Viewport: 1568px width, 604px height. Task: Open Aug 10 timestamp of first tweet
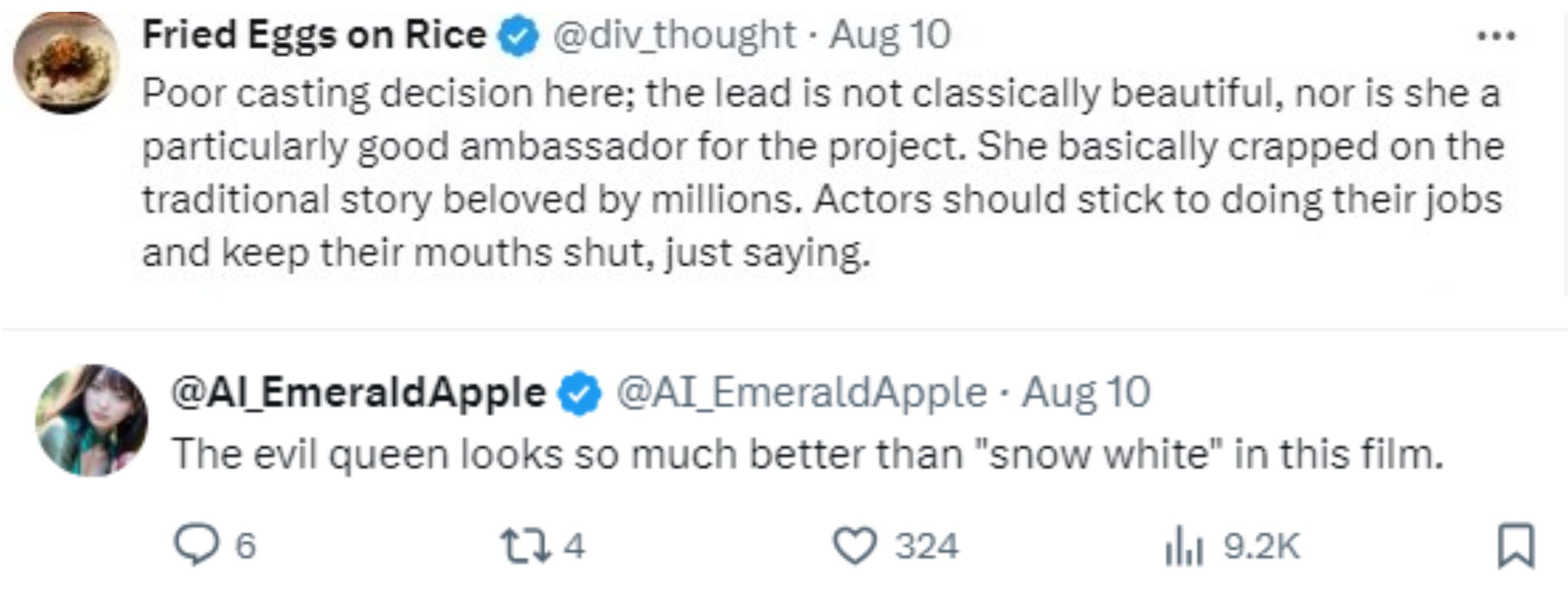click(890, 35)
